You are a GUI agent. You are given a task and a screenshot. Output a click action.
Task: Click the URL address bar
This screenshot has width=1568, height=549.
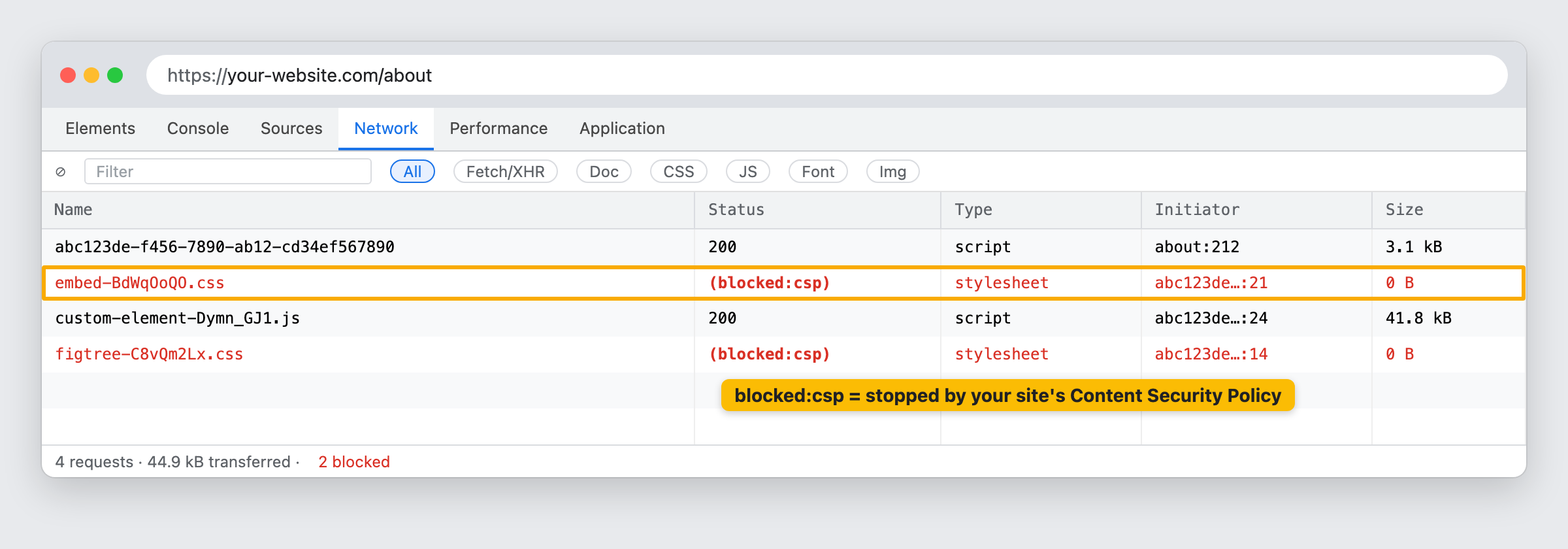(827, 75)
